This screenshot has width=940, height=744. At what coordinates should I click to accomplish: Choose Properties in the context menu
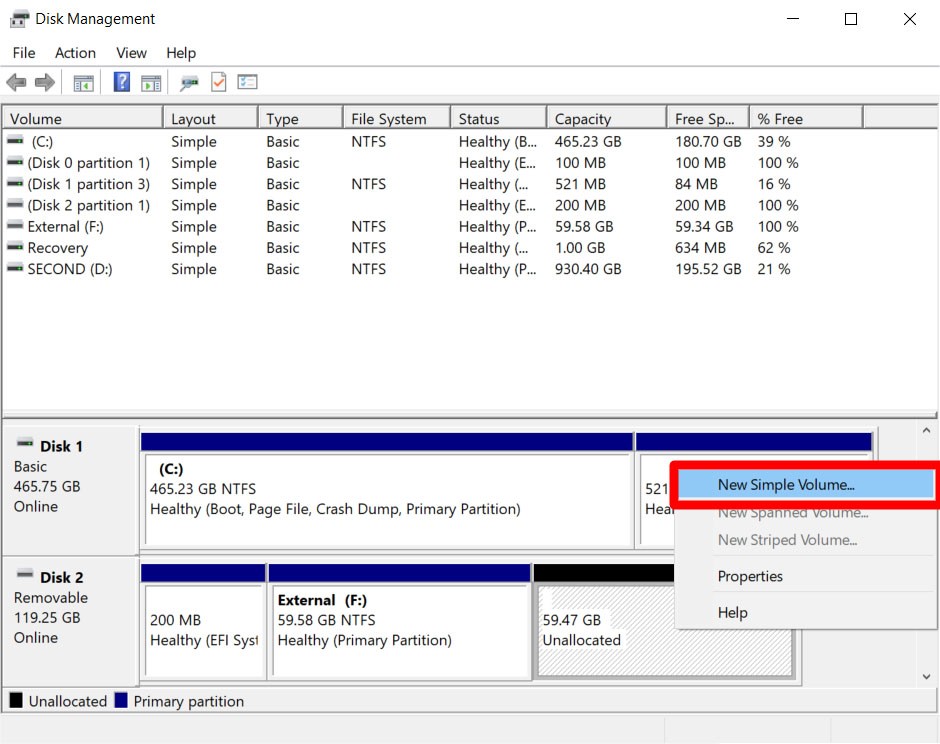click(x=750, y=576)
